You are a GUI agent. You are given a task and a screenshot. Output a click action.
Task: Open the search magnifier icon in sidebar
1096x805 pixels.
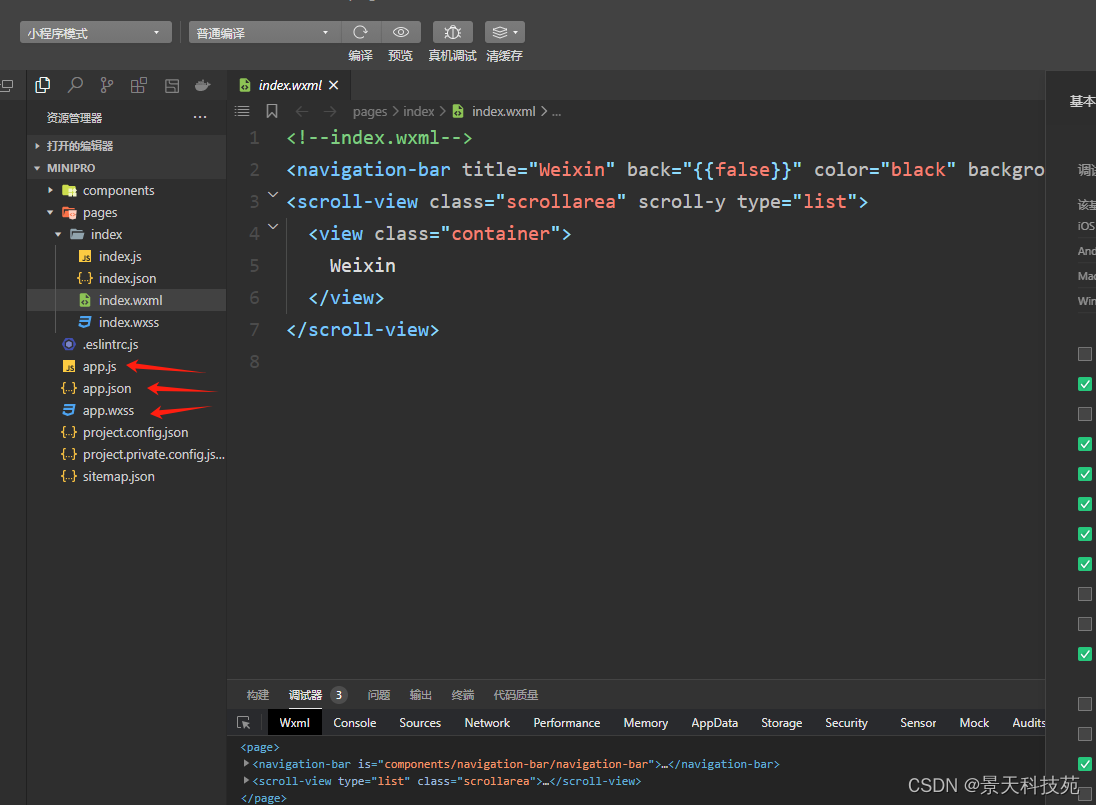pyautogui.click(x=75, y=85)
